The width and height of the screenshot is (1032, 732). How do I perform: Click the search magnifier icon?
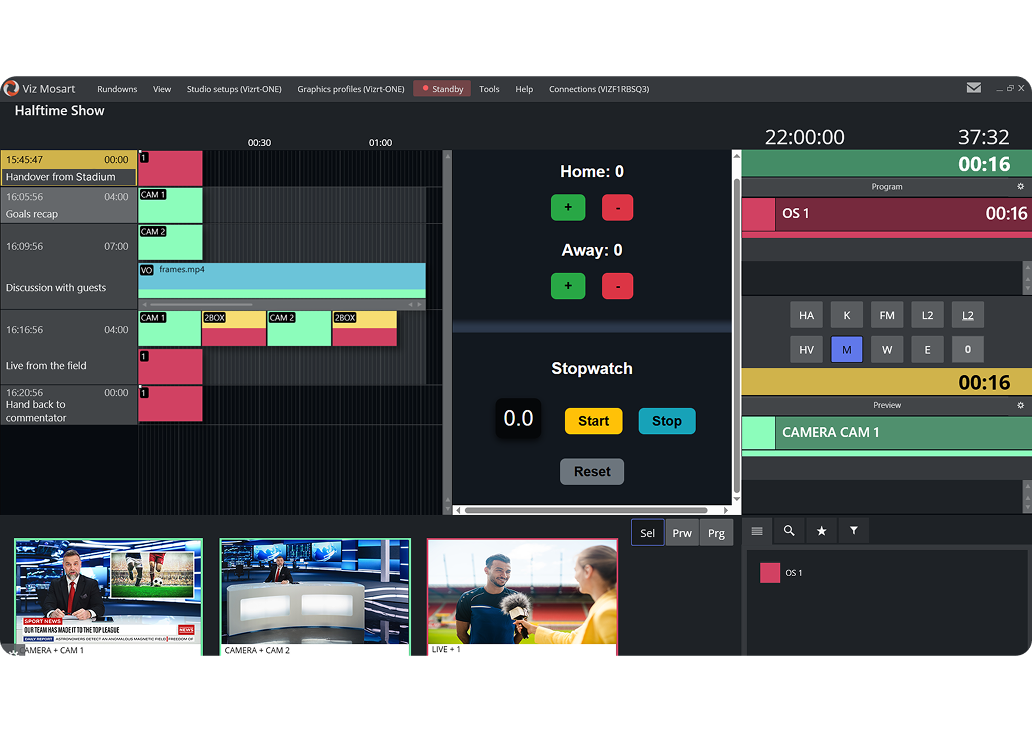[788, 531]
